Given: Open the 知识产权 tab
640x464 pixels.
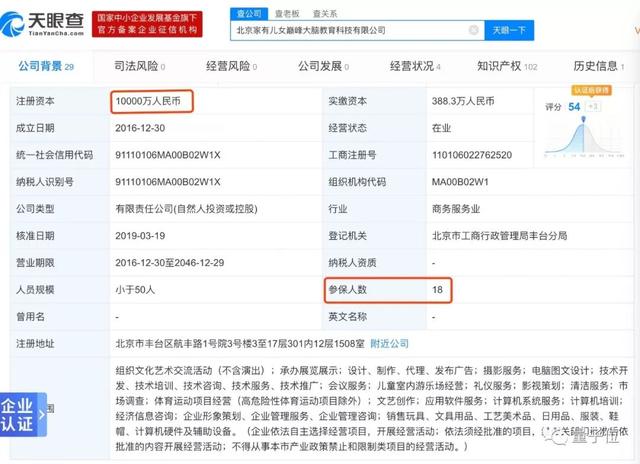Looking at the screenshot, I should click(x=507, y=66).
